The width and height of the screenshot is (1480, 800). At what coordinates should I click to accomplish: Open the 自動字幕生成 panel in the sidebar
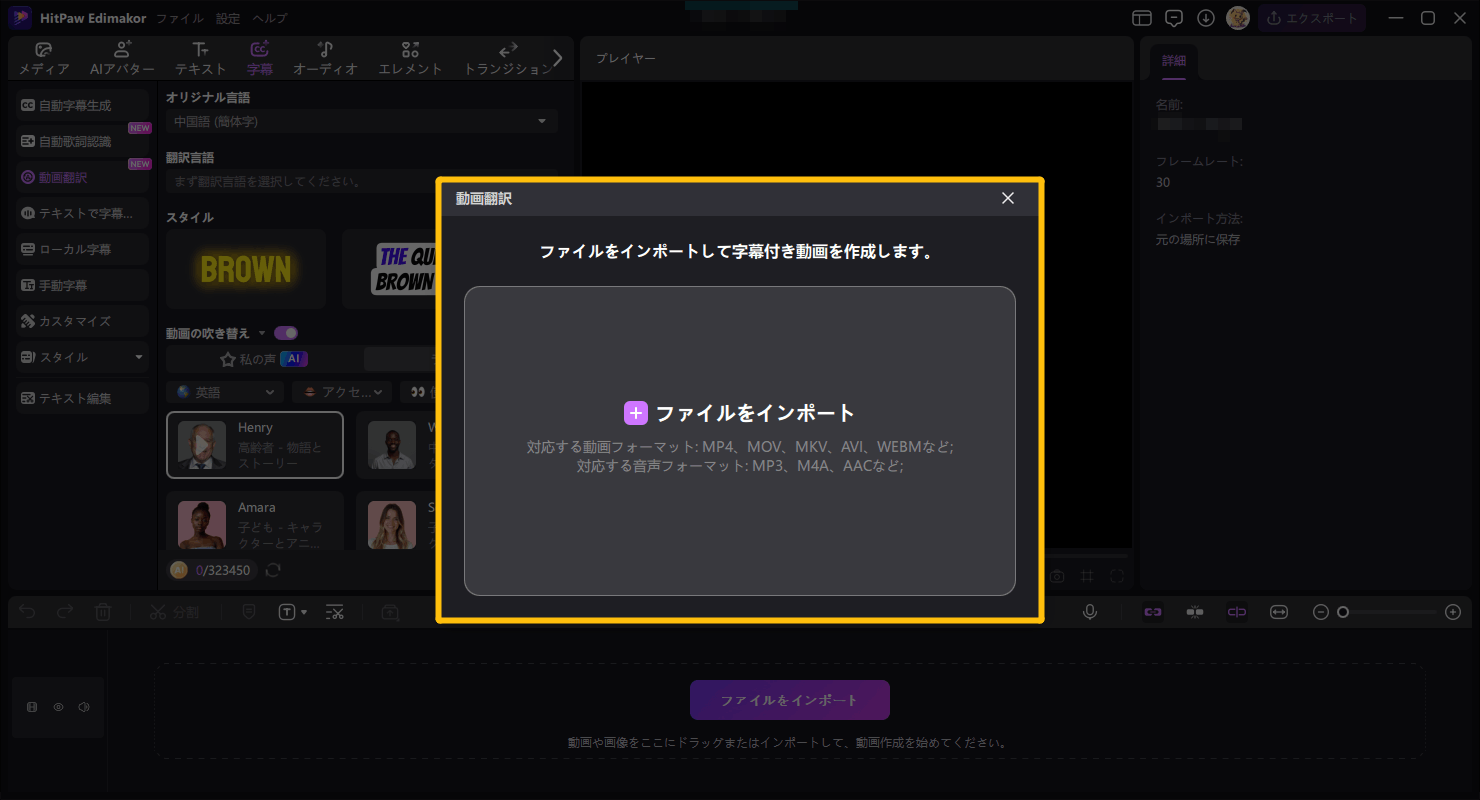pos(82,104)
